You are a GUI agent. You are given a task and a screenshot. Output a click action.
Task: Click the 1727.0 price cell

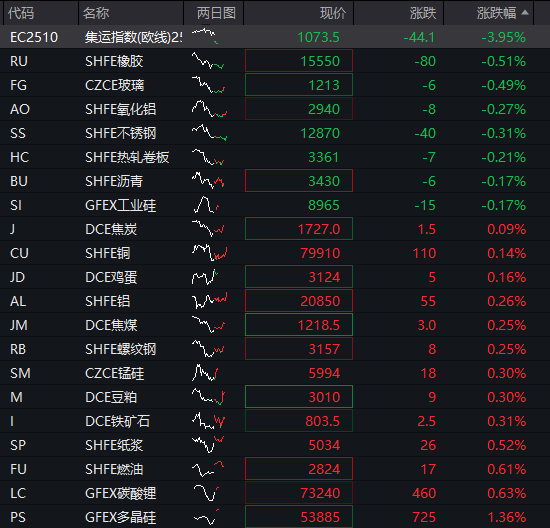coord(299,229)
